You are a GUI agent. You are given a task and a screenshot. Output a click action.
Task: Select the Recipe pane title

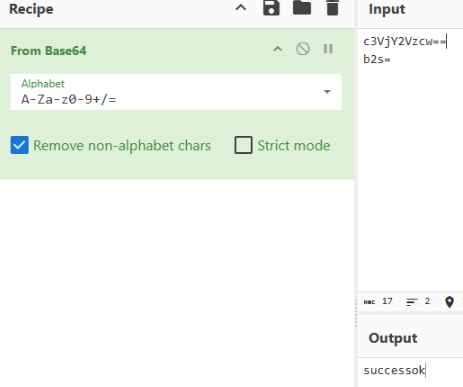[31, 9]
